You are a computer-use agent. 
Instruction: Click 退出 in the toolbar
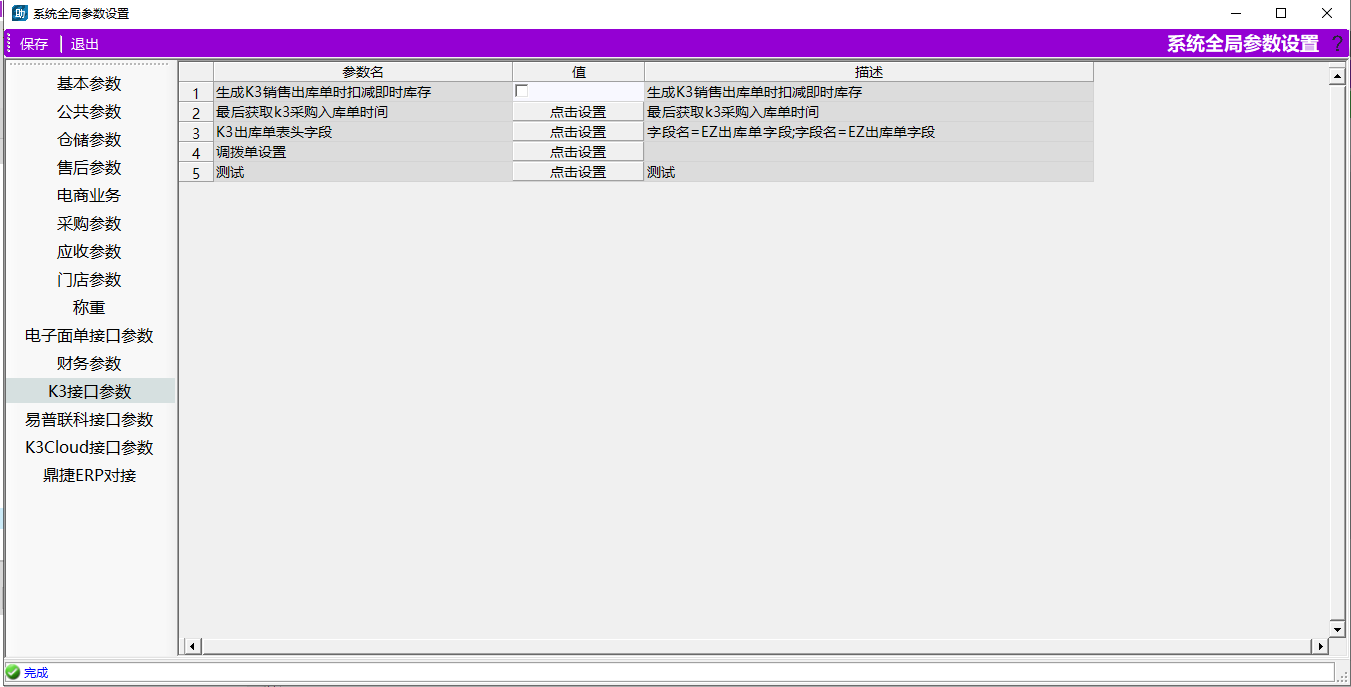[x=85, y=44]
